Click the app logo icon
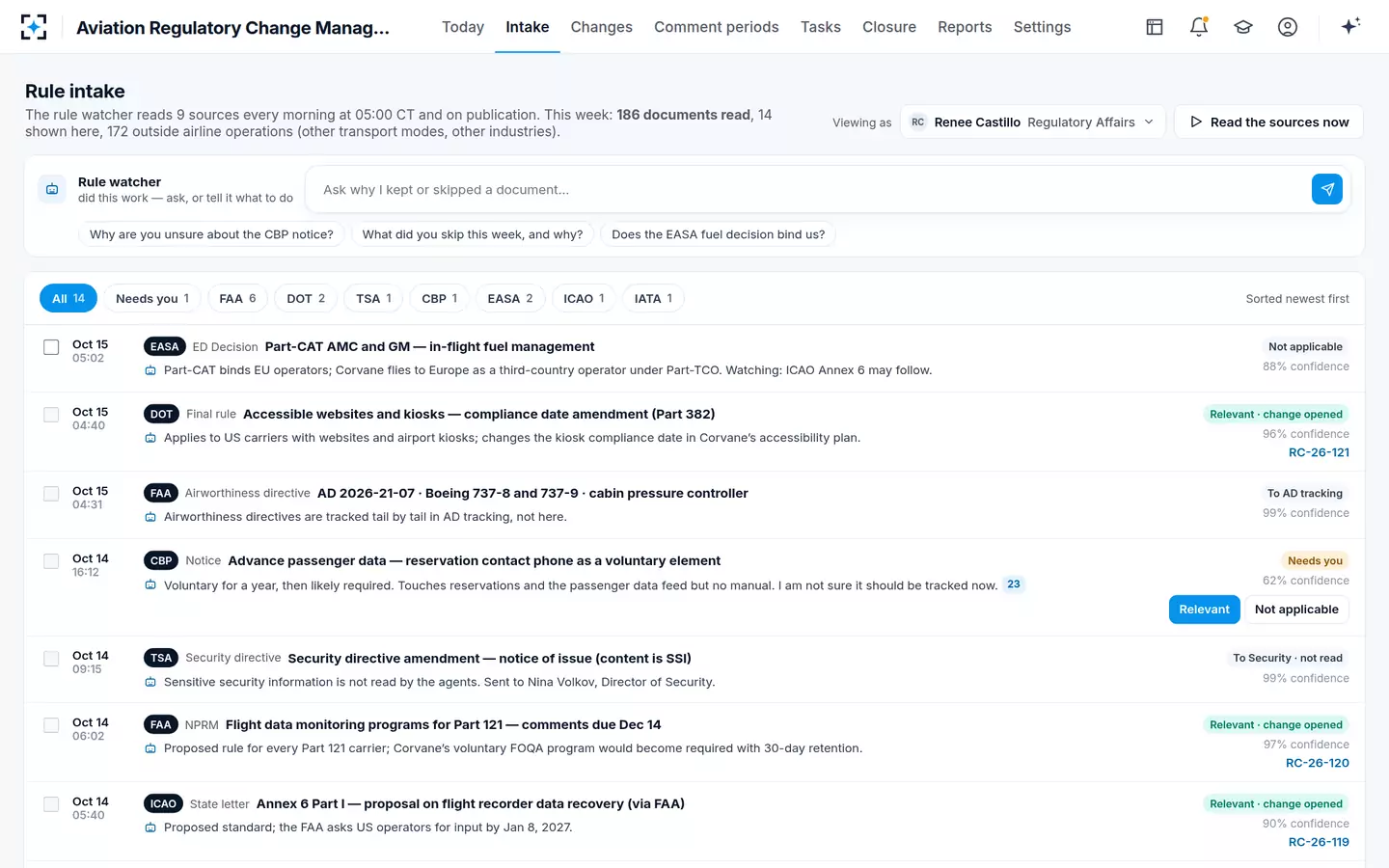 coord(34,27)
